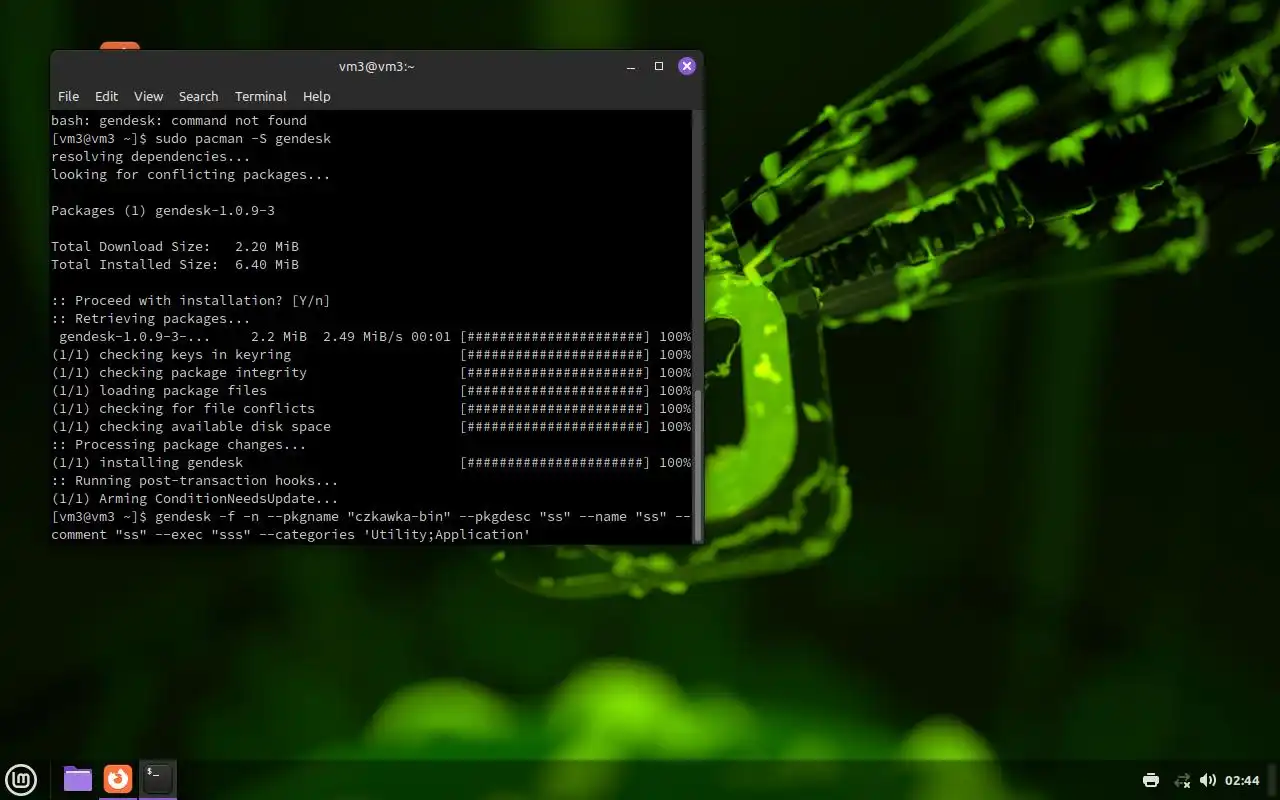This screenshot has height=800, width=1280.
Task: Click the 'checking keys in keyring' line
Action: (x=371, y=354)
